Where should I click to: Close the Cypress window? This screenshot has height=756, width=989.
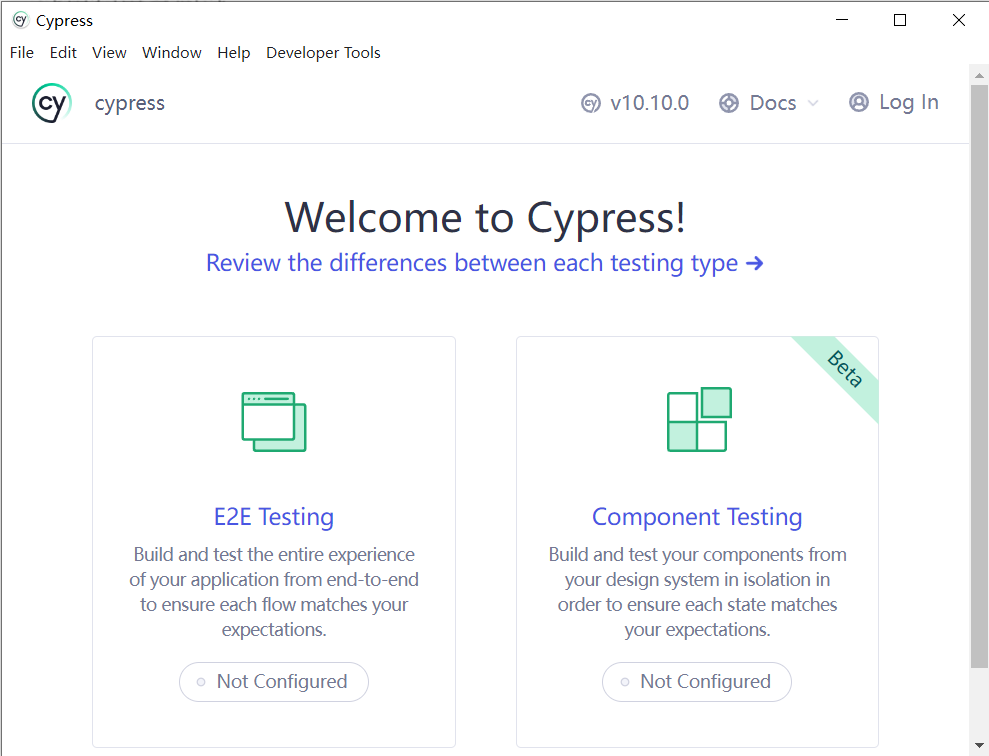point(959,20)
